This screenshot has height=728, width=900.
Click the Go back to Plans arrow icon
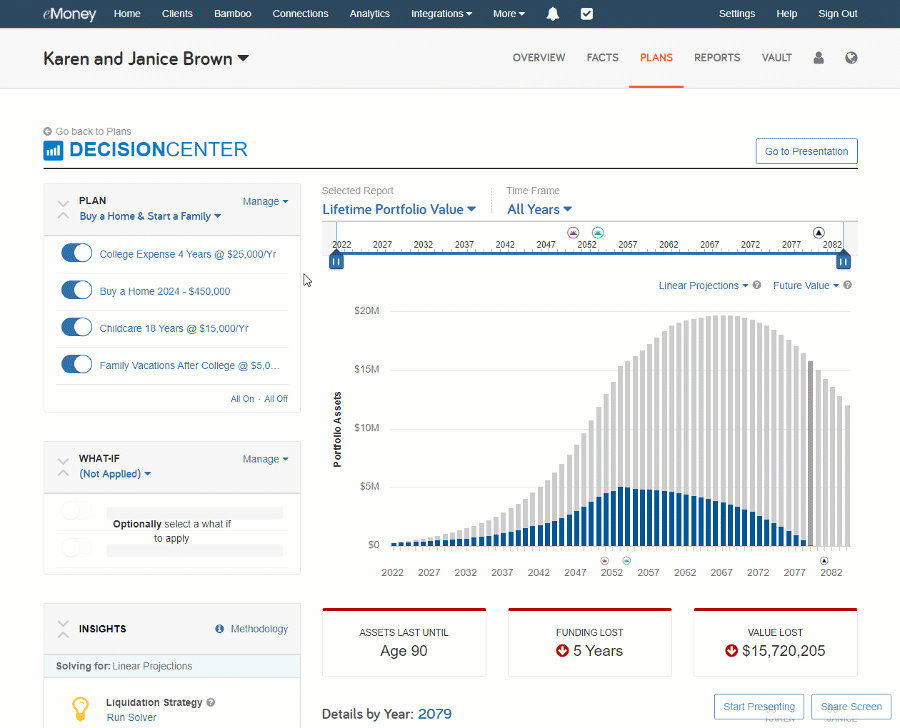coord(48,131)
